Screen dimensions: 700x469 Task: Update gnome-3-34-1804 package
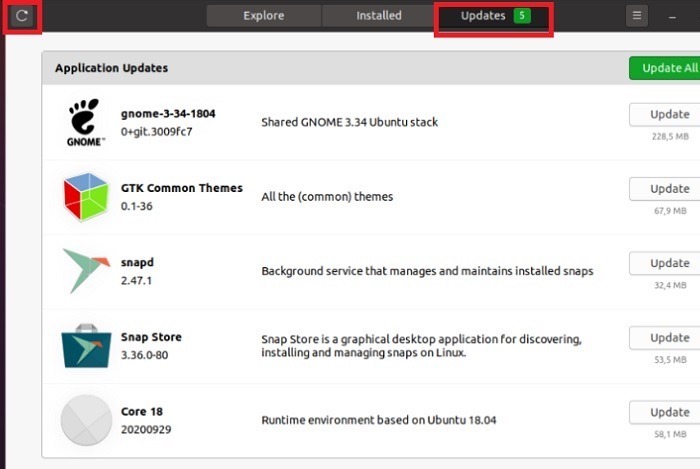(x=665, y=114)
